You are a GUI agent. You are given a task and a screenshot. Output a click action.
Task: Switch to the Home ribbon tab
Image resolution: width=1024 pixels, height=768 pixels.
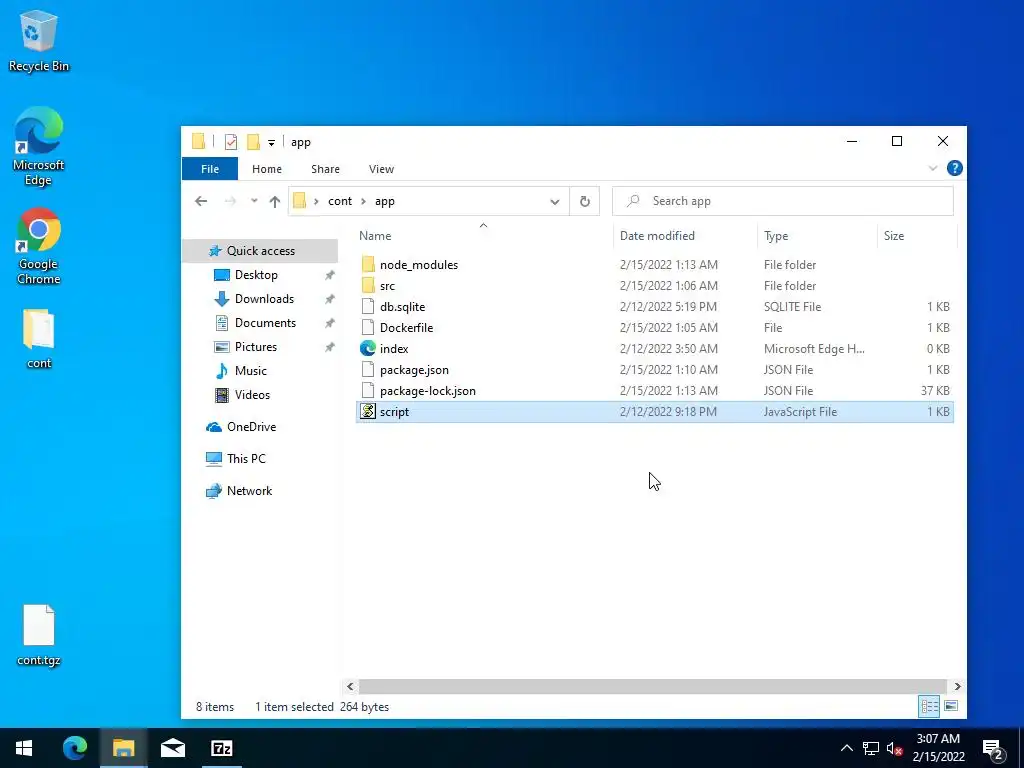(x=266, y=168)
